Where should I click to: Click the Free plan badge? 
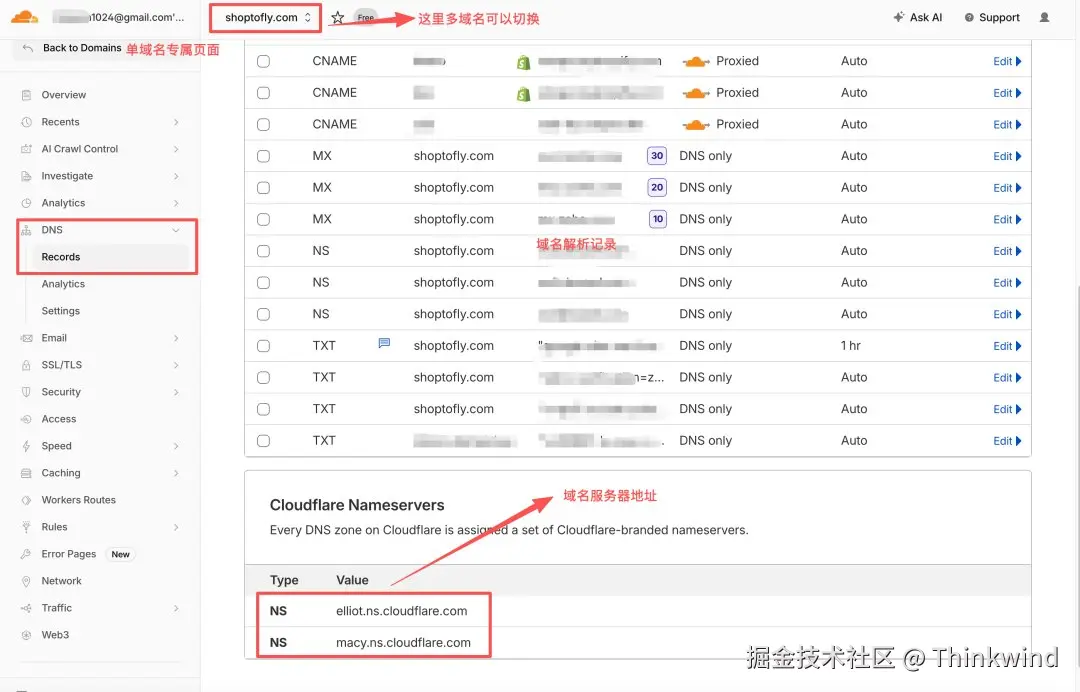pos(366,17)
